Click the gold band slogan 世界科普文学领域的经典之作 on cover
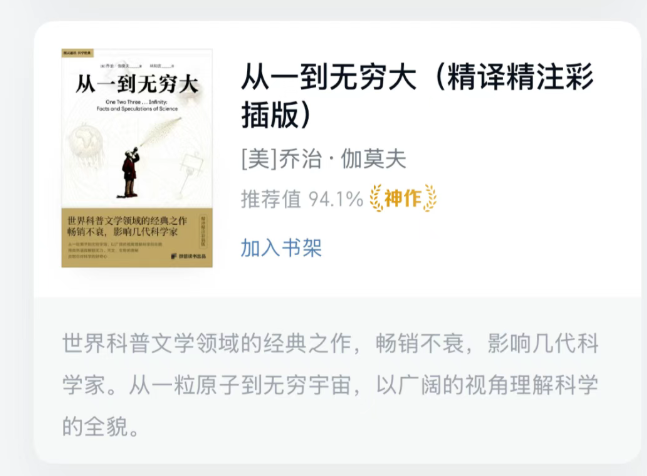Image resolution: width=647 pixels, height=476 pixels. [x=128, y=221]
